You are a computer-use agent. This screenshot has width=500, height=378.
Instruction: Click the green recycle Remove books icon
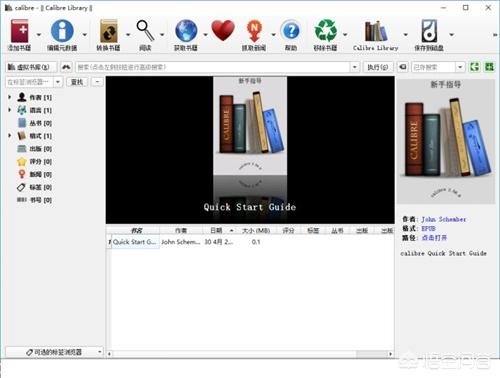tap(326, 31)
